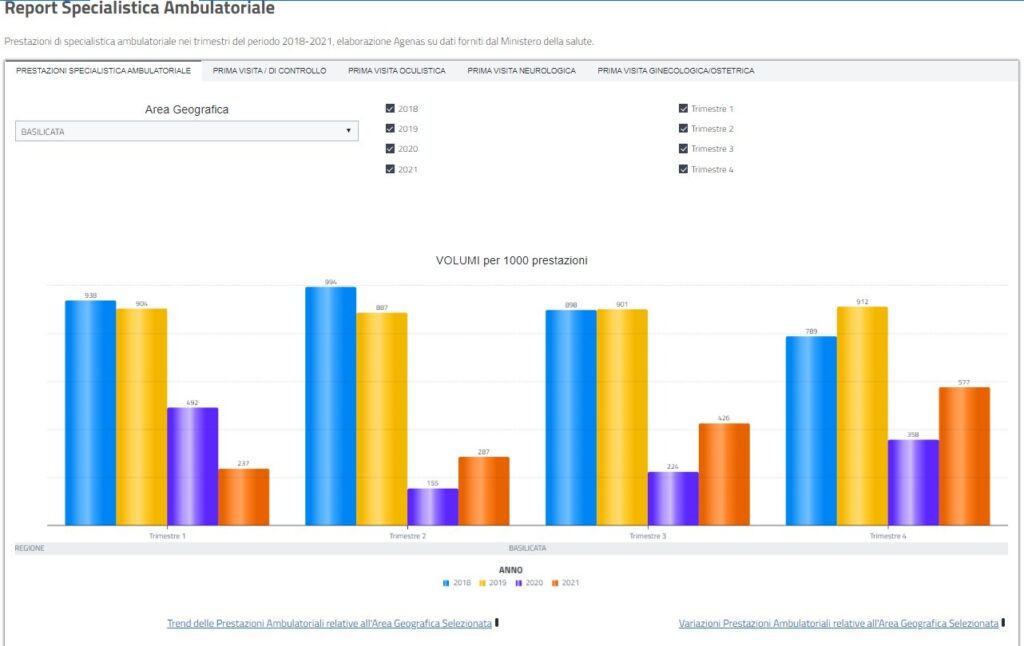Viewport: 1024px width, 646px height.
Task: Click the REGIONE row label below chart
Action: pyautogui.click(x=29, y=548)
